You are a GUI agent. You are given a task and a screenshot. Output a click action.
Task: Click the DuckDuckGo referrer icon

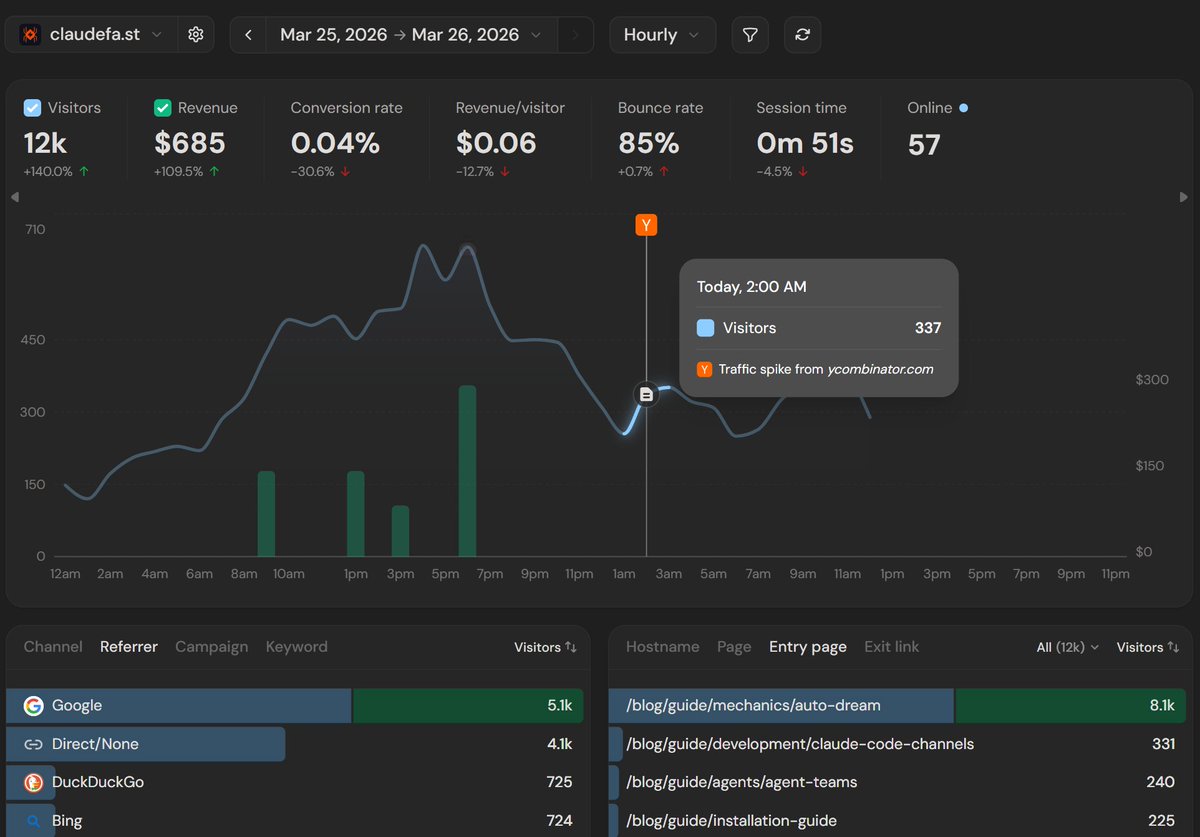pyautogui.click(x=33, y=782)
